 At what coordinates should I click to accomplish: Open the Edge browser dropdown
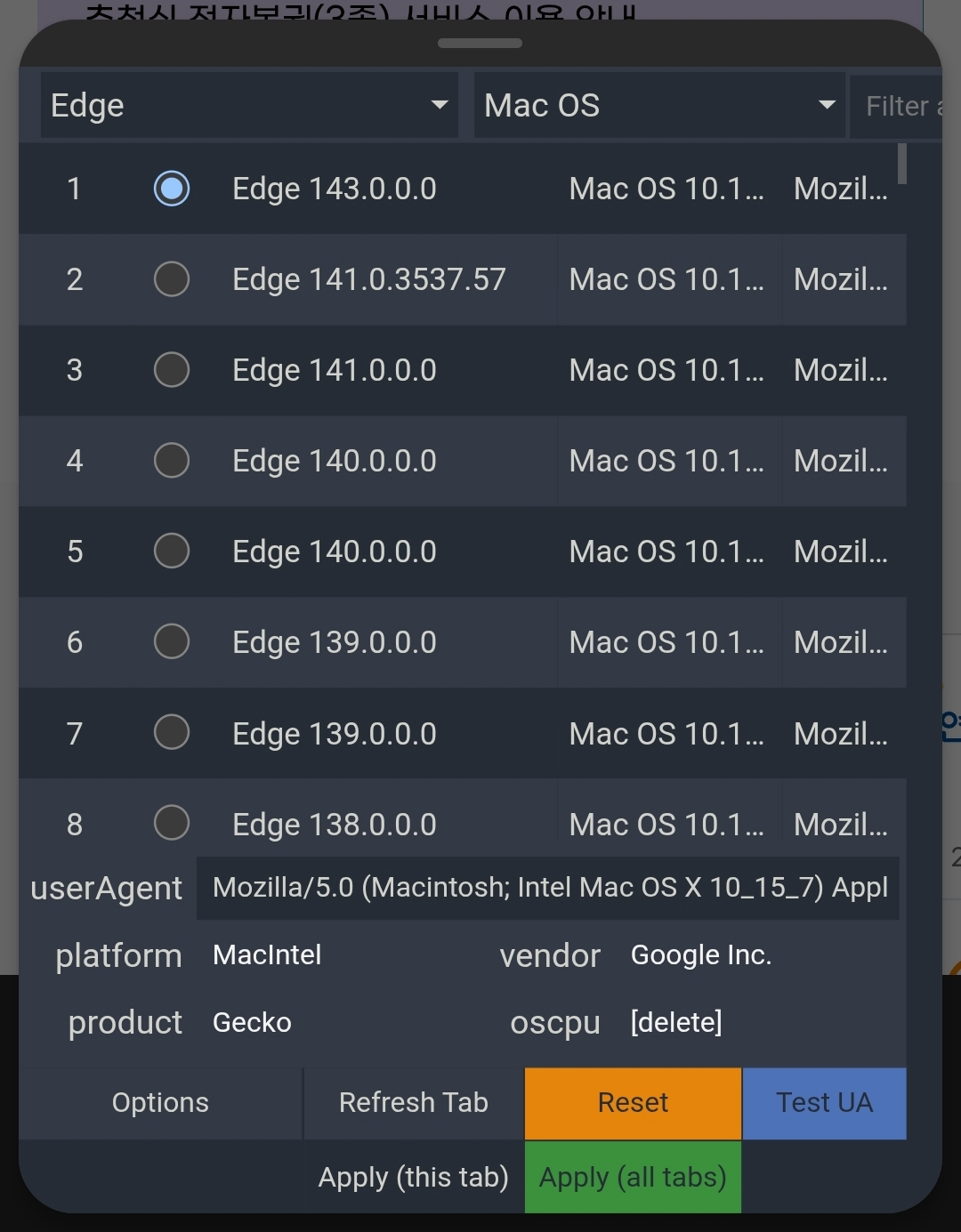tap(249, 106)
